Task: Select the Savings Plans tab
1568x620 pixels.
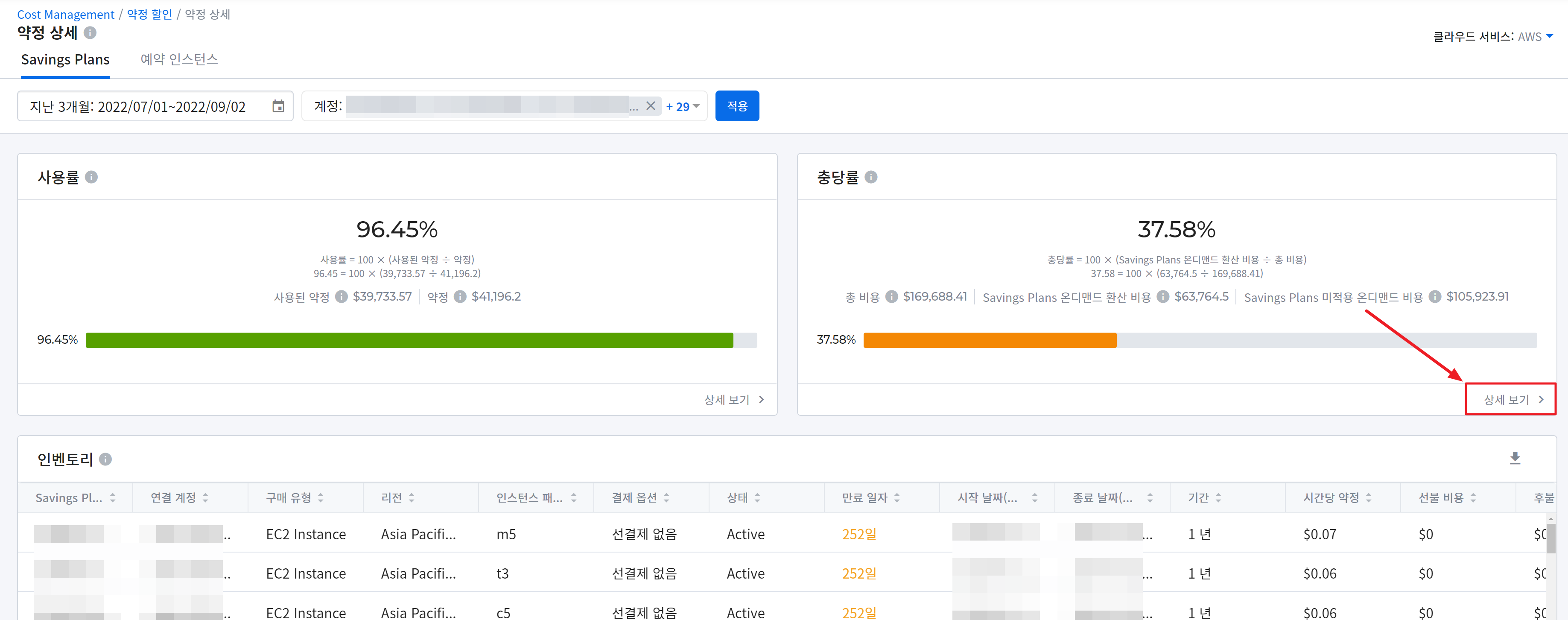Action: coord(65,60)
